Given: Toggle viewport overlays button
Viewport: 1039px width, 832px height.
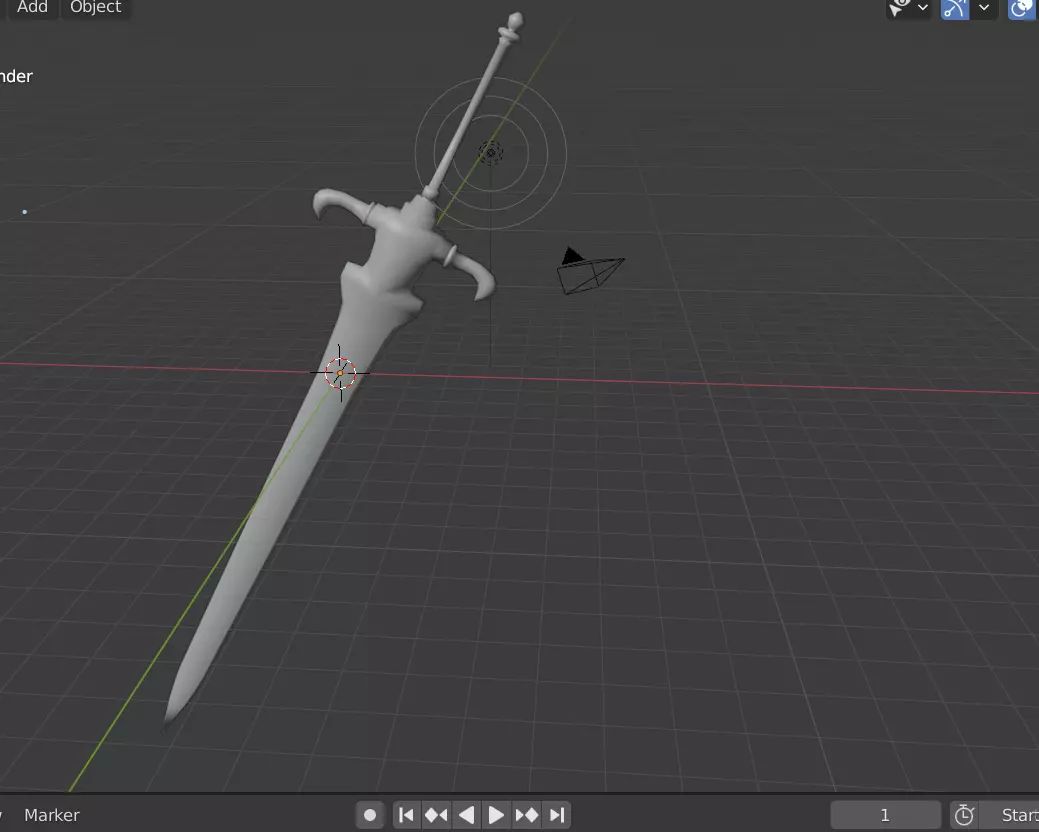Looking at the screenshot, I should 1022,9.
